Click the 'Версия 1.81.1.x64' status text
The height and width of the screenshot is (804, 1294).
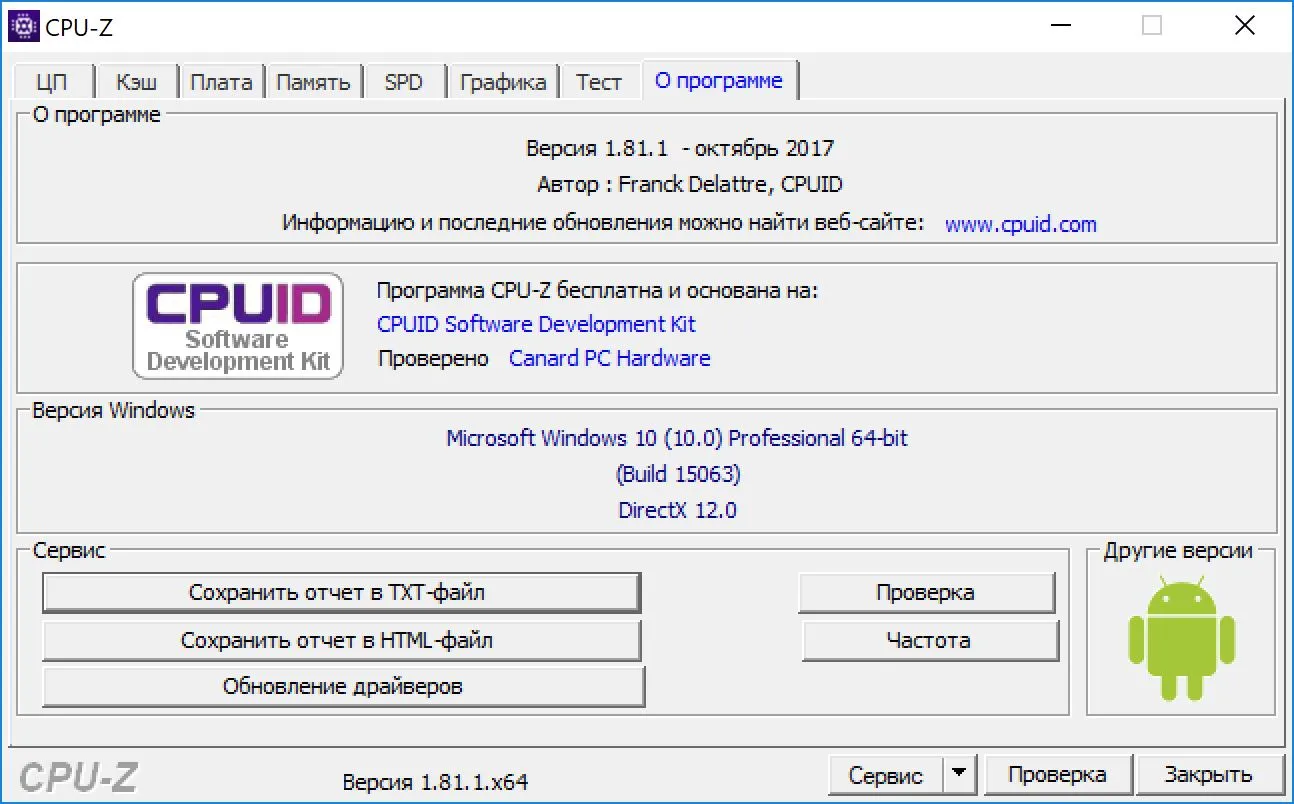[435, 782]
